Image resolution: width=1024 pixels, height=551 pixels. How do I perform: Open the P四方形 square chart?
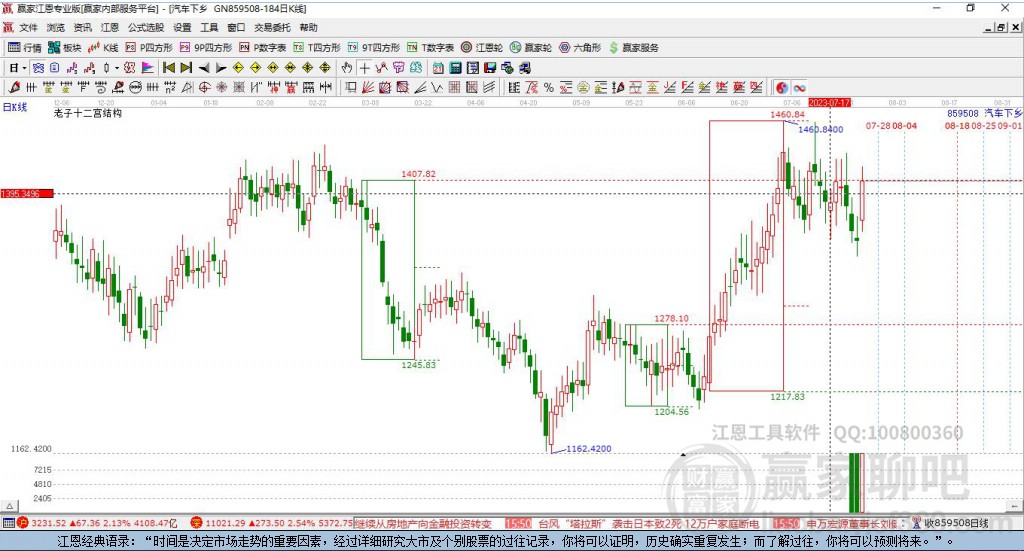point(150,47)
